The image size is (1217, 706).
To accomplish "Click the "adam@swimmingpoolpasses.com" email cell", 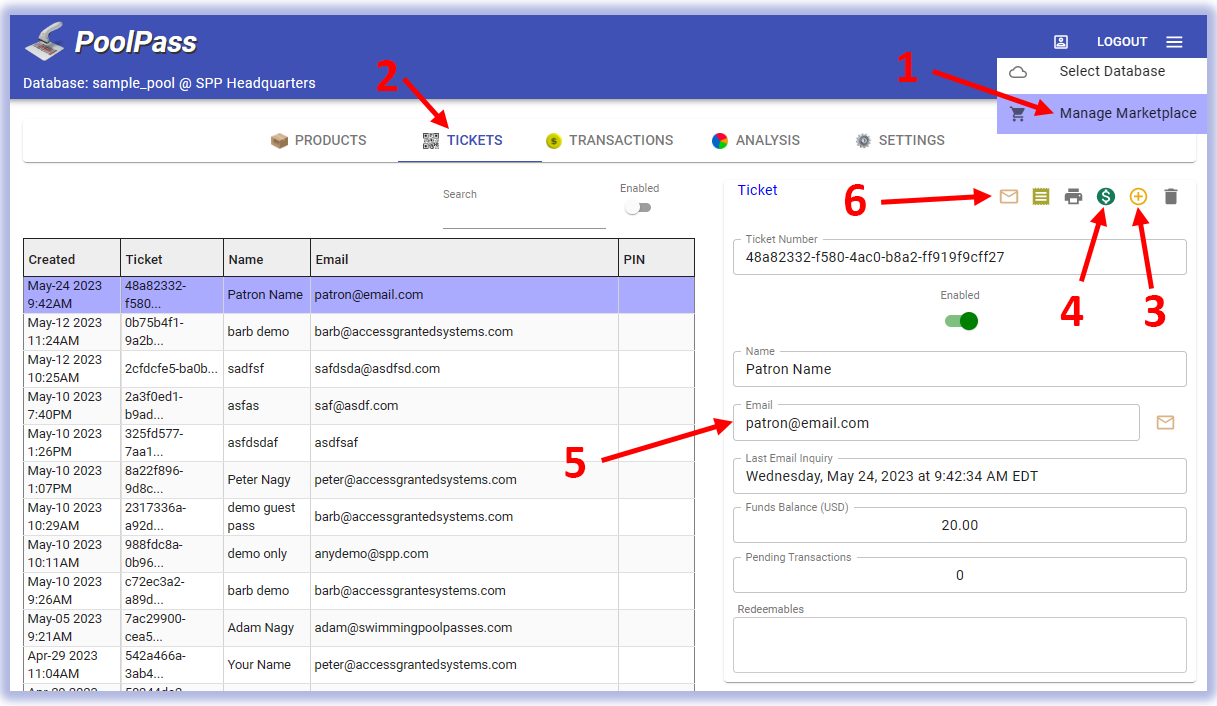I will [464, 628].
